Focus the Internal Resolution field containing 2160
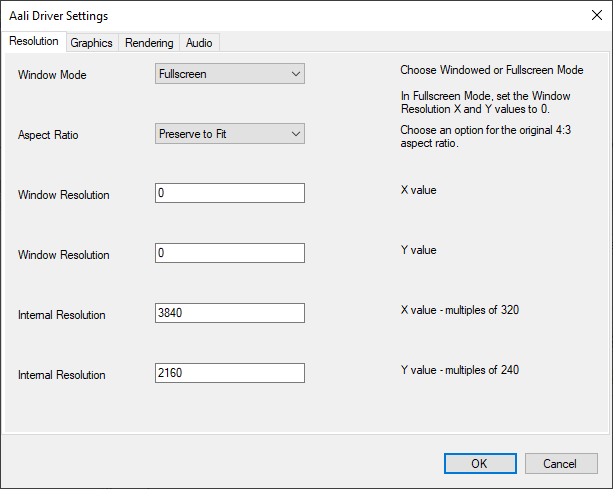The width and height of the screenshot is (613, 489). point(230,373)
